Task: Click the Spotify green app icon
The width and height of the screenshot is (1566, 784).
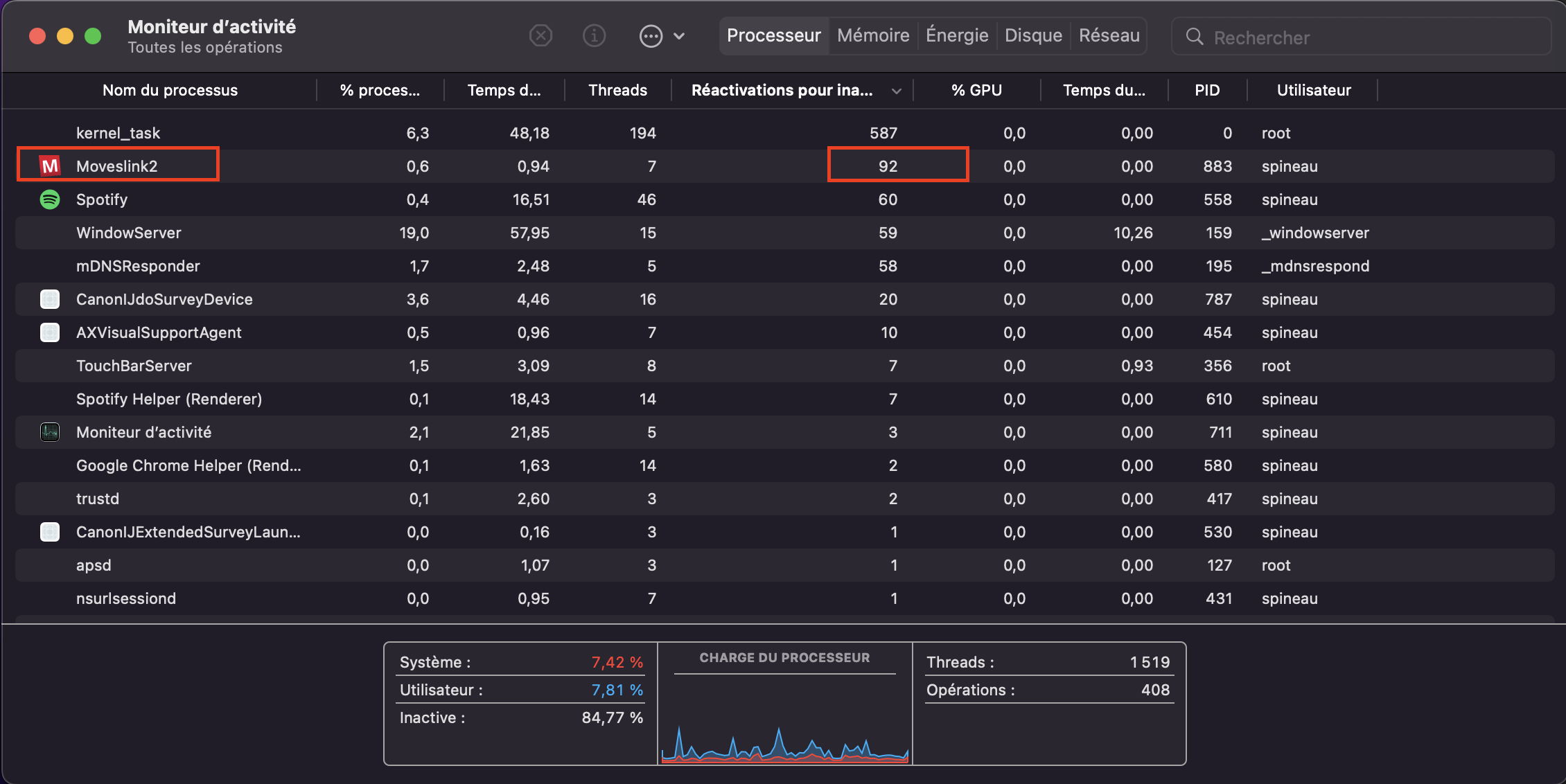Action: (50, 199)
